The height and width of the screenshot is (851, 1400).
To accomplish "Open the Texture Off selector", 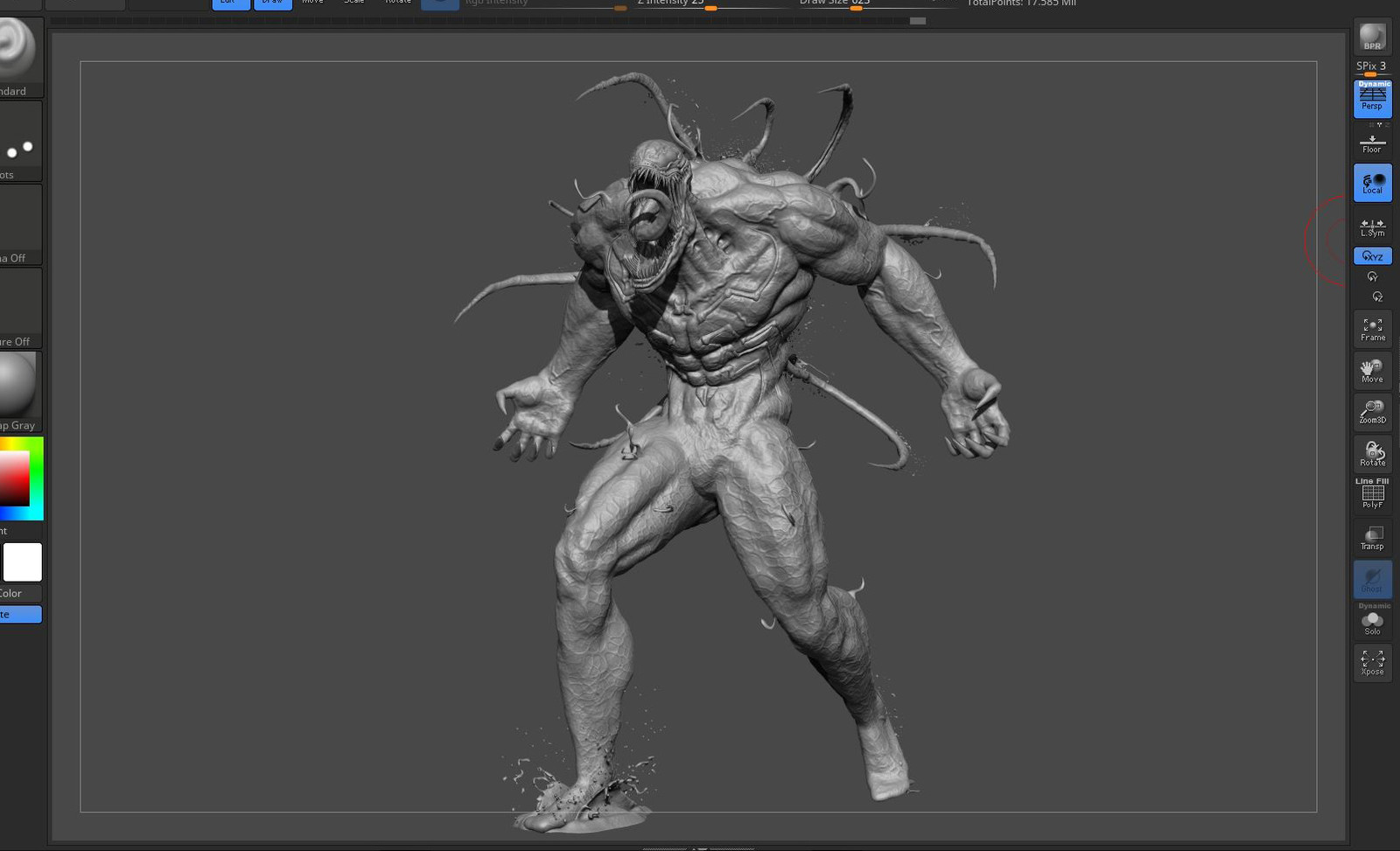I will click(19, 309).
